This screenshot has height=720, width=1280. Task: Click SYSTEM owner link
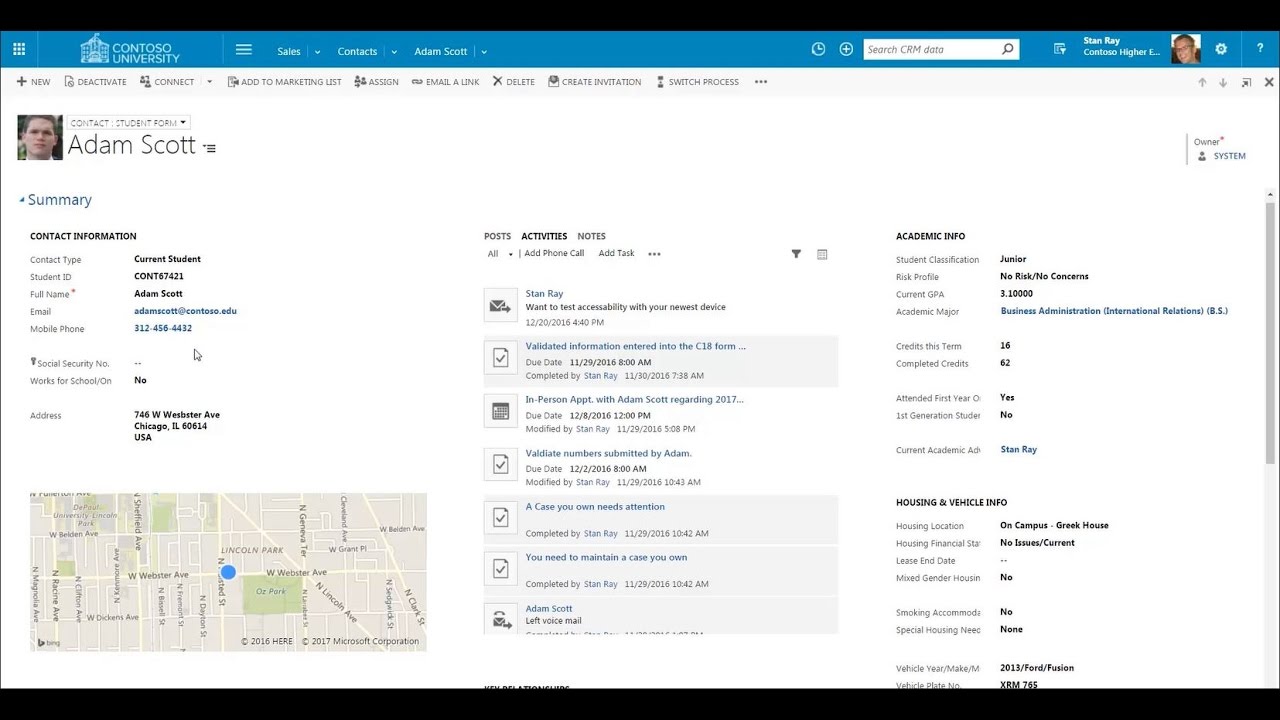tap(1230, 156)
